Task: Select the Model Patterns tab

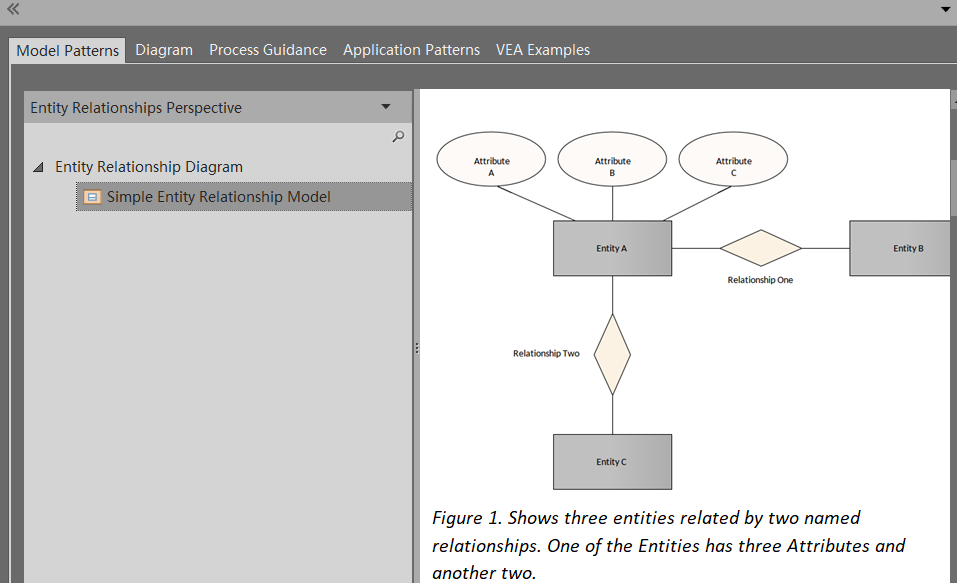Action: (x=67, y=49)
